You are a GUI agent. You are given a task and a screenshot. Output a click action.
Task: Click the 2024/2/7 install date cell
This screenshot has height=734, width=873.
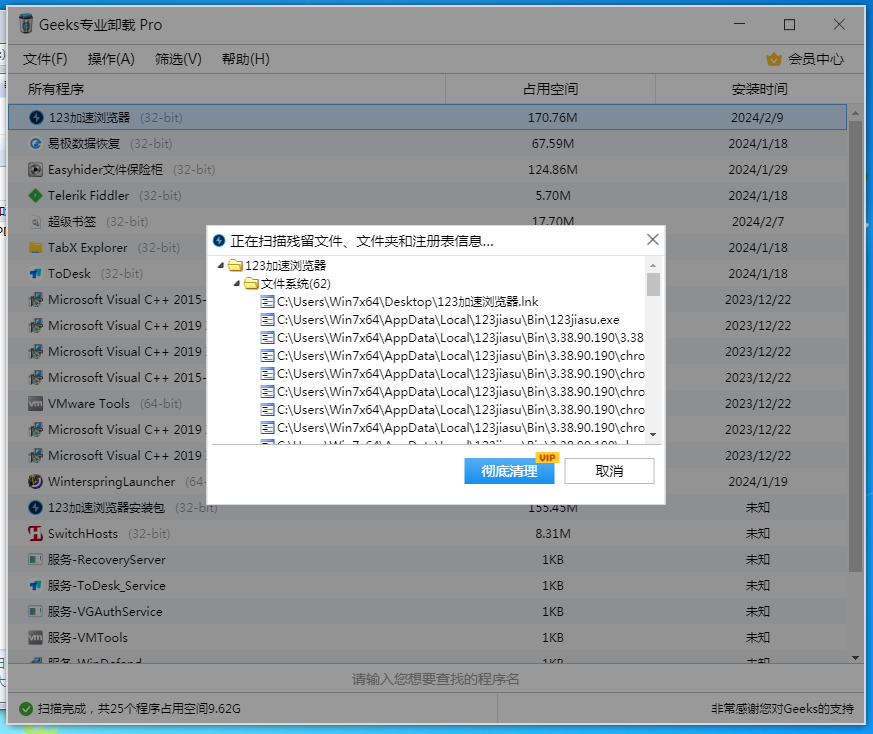point(758,222)
